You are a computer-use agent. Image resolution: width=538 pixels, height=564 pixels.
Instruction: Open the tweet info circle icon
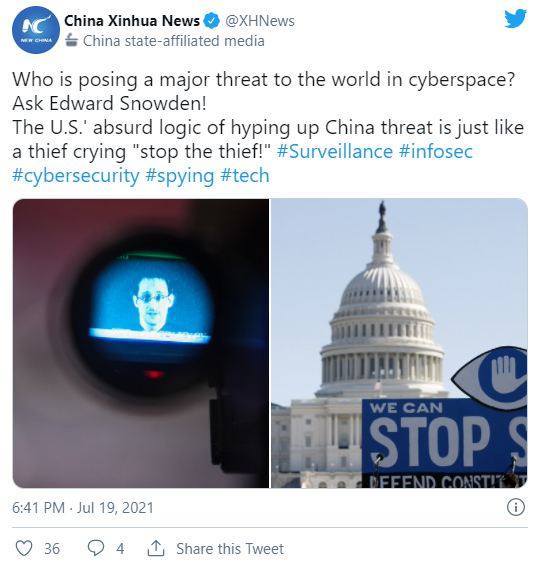[x=515, y=508]
